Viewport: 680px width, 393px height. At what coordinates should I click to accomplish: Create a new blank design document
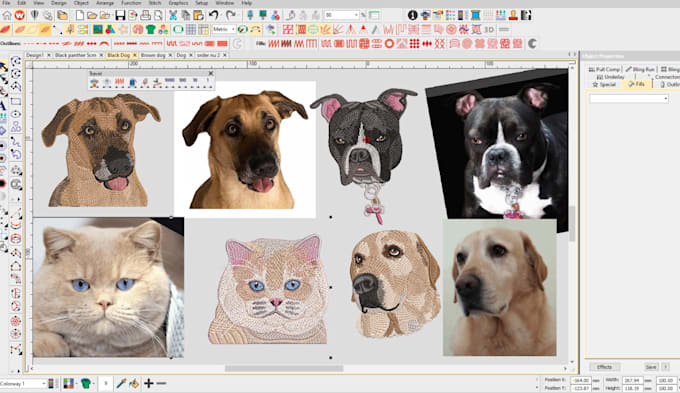tap(80, 16)
